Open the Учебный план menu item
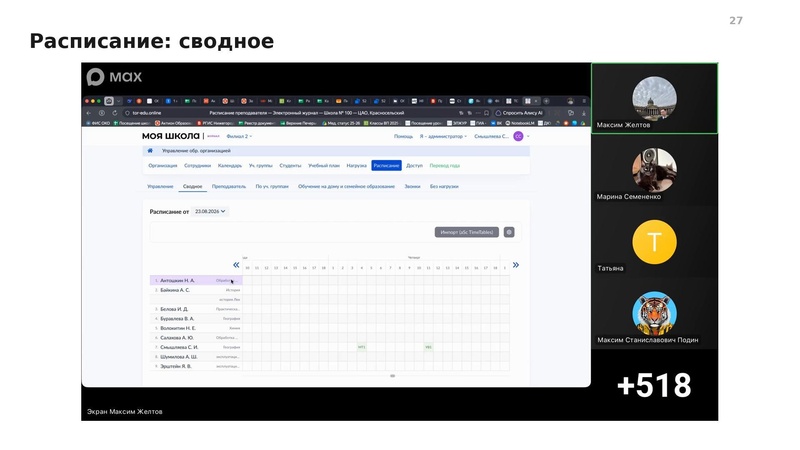The height and width of the screenshot is (450, 800). pos(324,165)
